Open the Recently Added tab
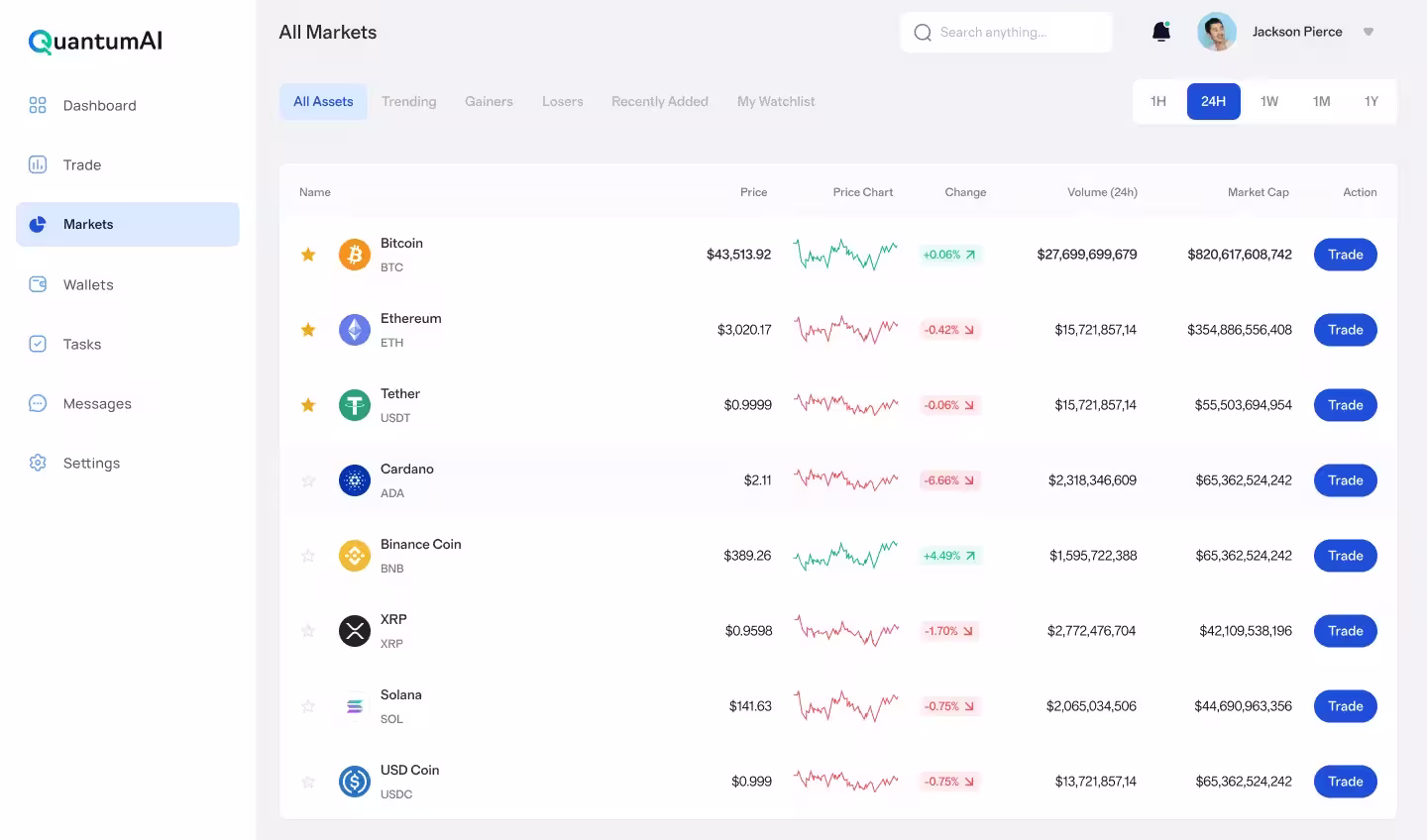Viewport: 1427px width, 840px height. tap(660, 101)
